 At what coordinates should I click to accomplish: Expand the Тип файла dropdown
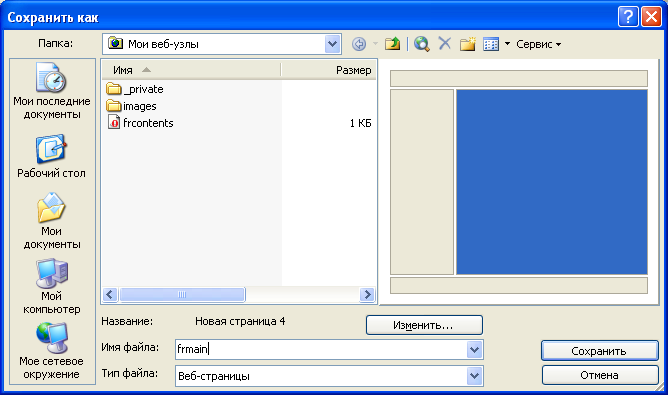click(x=474, y=376)
